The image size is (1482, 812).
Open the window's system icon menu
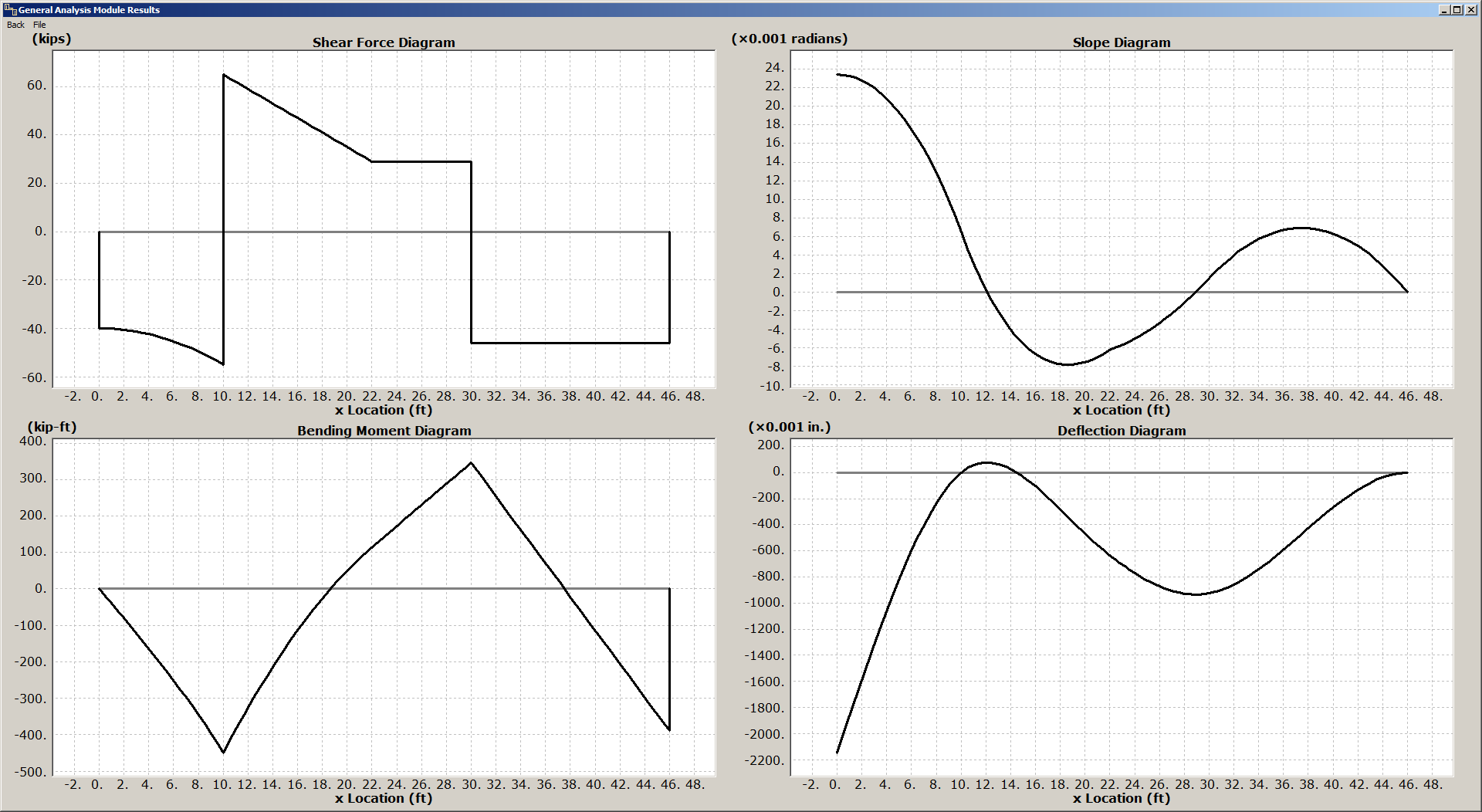(x=11, y=9)
